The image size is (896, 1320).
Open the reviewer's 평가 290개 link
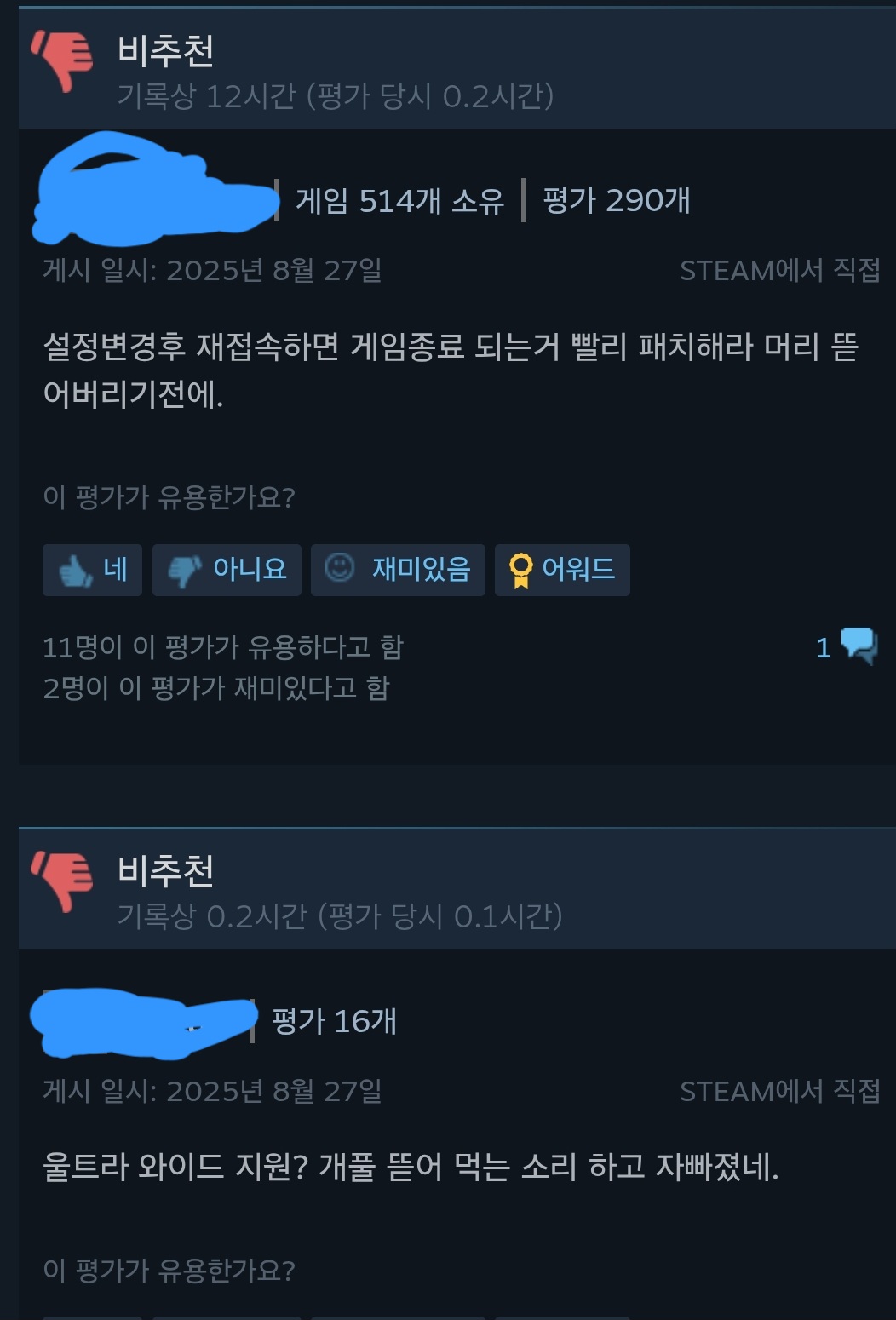click(616, 201)
